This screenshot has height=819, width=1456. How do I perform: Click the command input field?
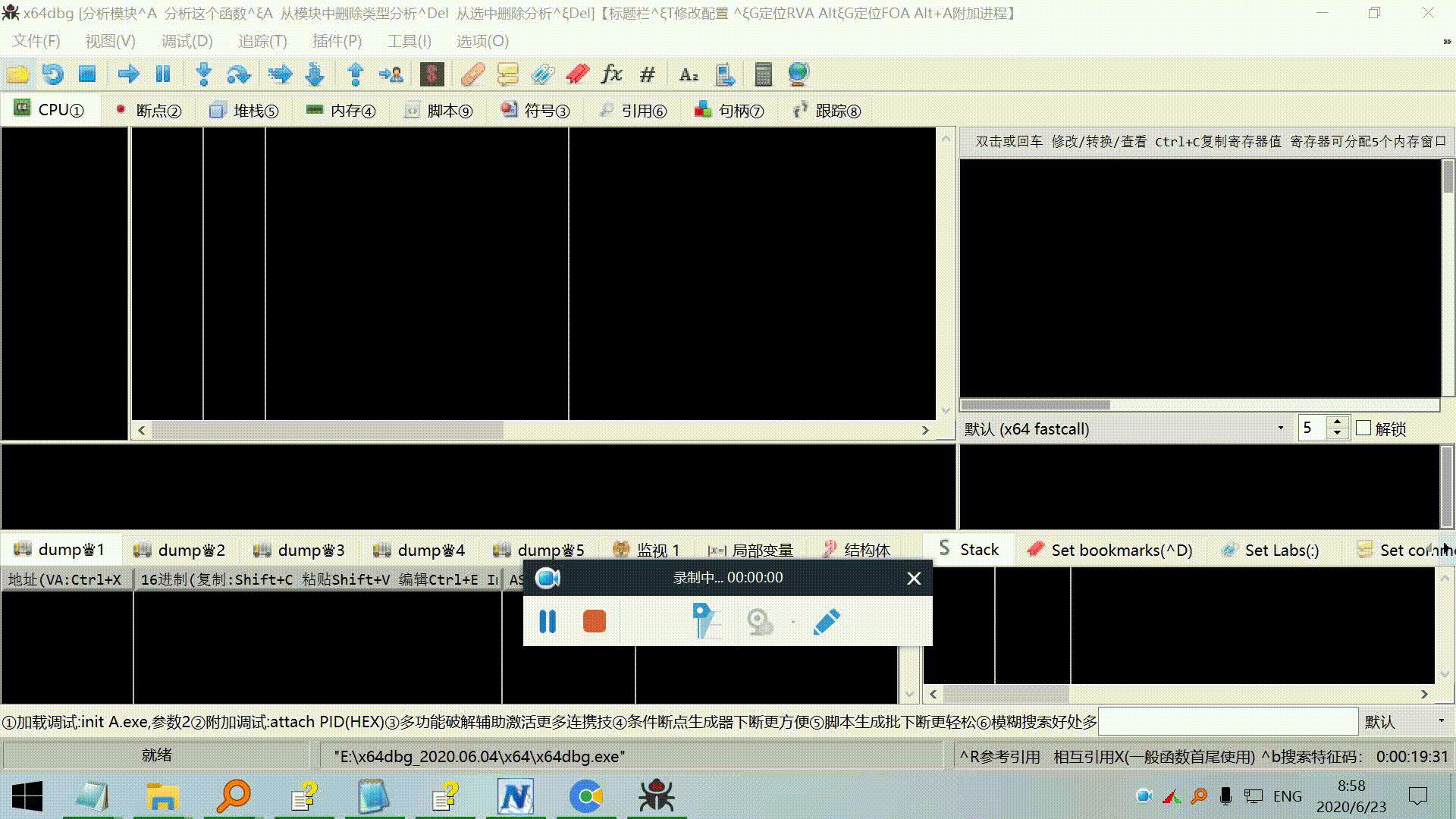[x=1228, y=721]
